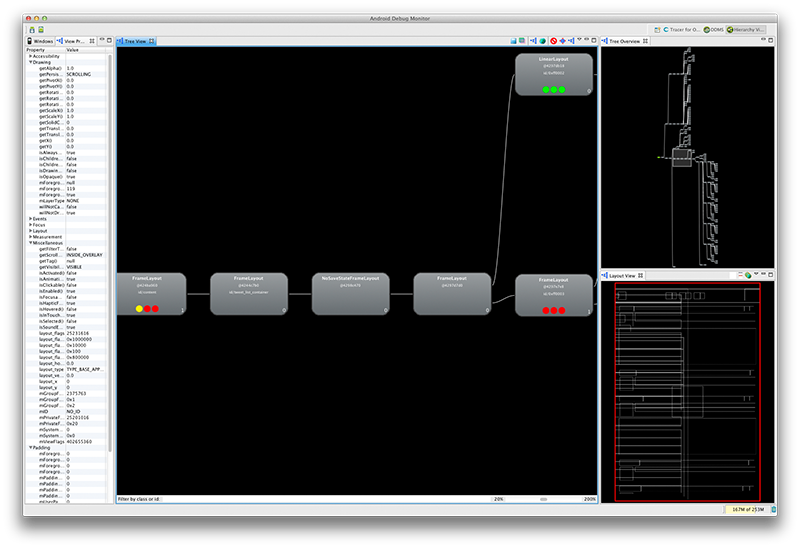This screenshot has height=548, width=800.
Task: Expand the Accessibility property group
Action: pyautogui.click(x=31, y=56)
